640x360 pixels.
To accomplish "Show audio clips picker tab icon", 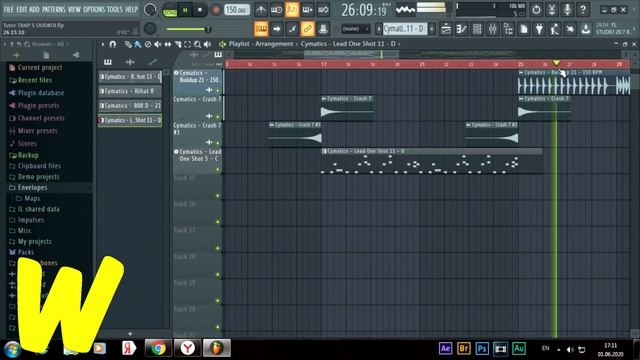I will click(130, 62).
